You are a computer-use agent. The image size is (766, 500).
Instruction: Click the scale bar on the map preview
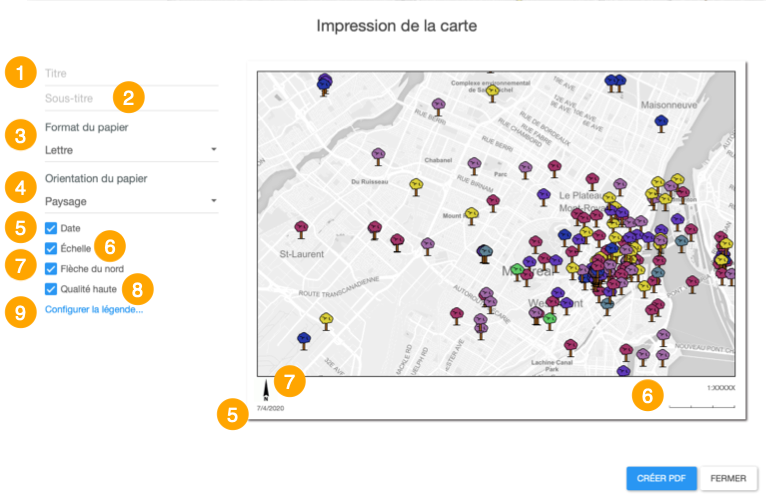(701, 406)
